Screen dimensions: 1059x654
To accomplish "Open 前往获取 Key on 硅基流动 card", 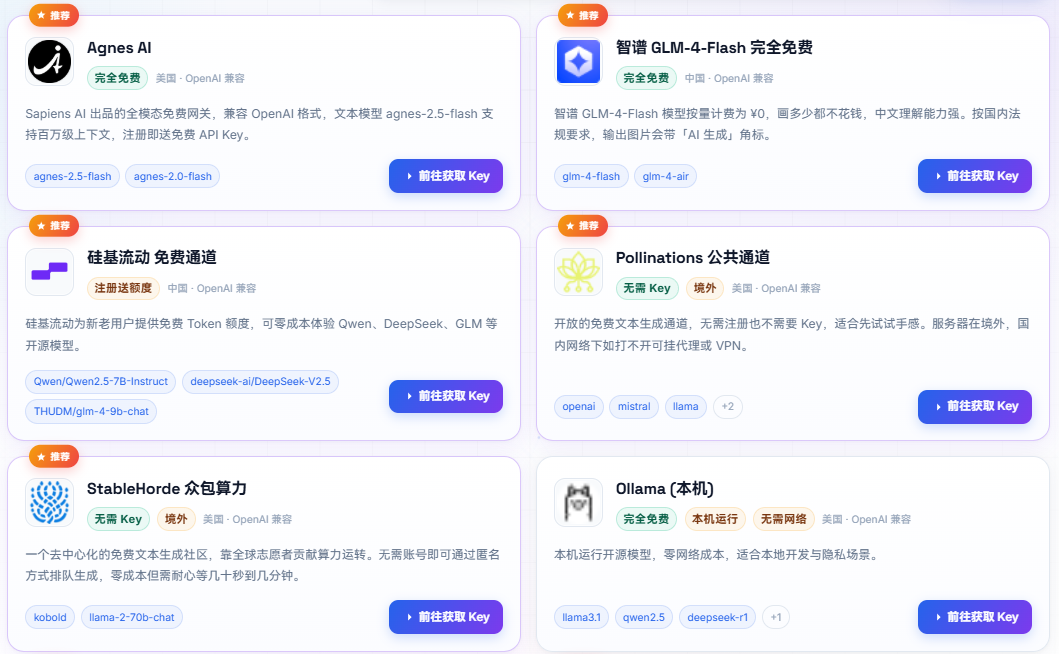I will [446, 396].
